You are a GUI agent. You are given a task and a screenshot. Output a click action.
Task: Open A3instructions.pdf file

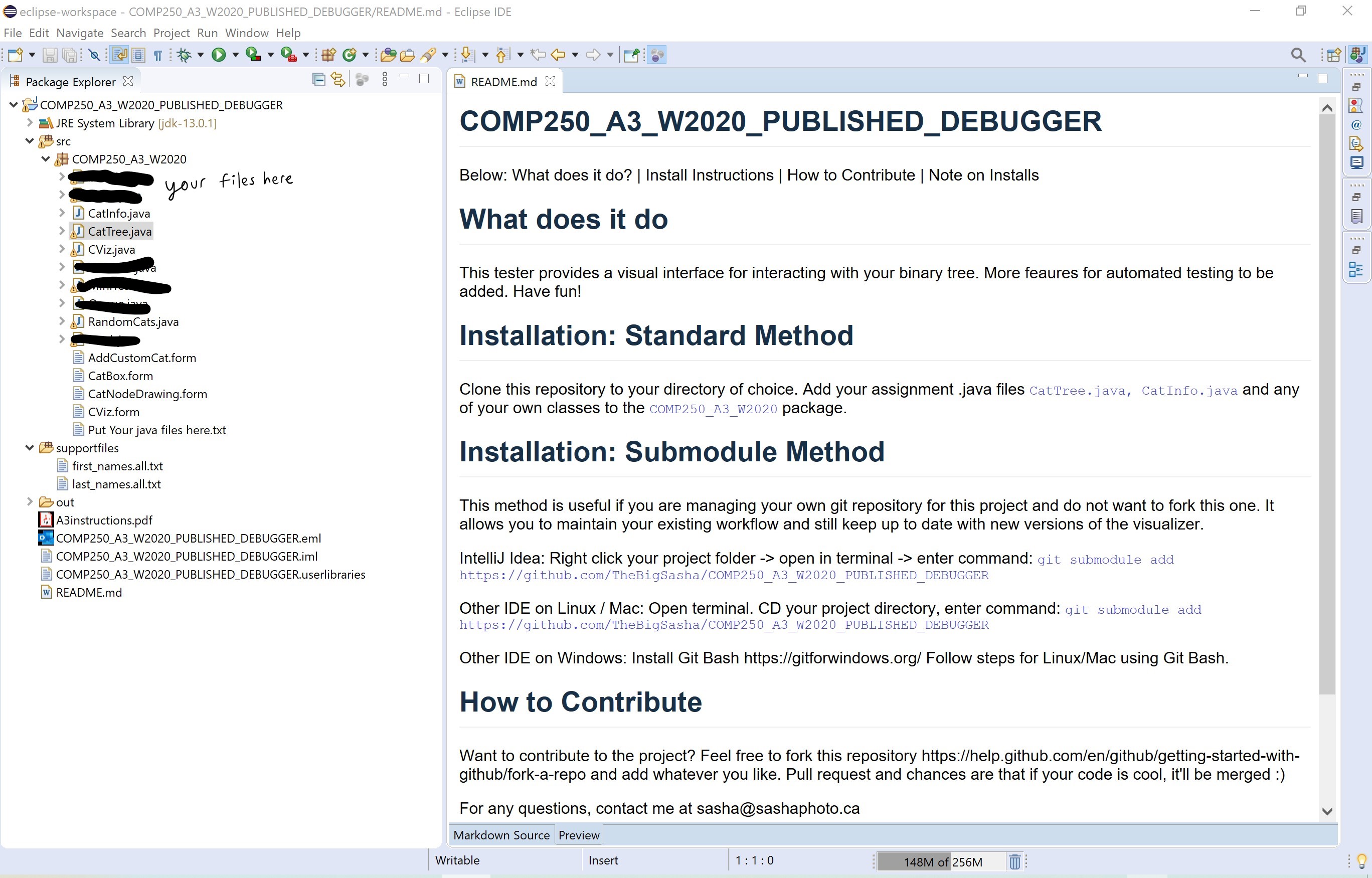pyautogui.click(x=104, y=520)
